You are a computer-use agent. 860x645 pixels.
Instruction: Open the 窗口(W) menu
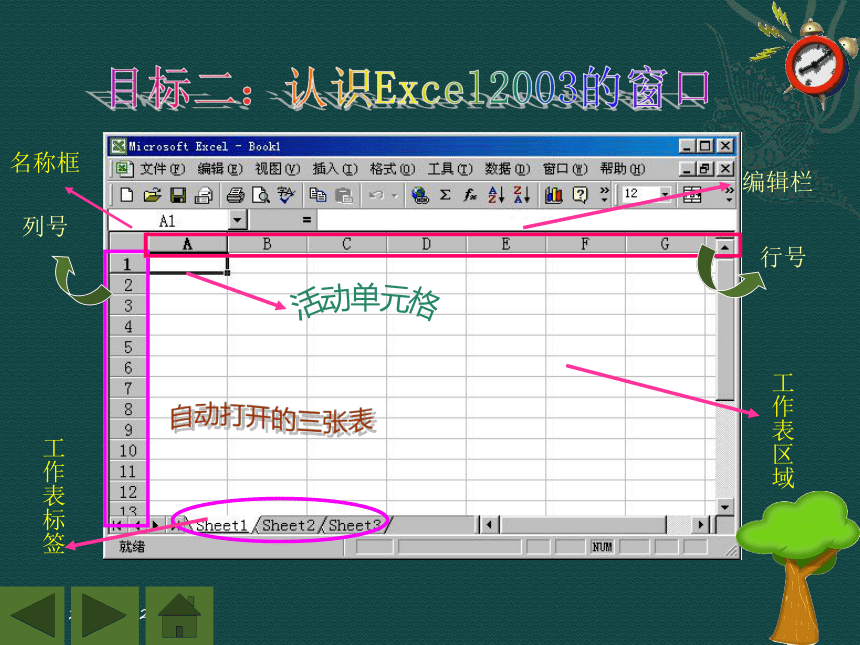pos(565,169)
